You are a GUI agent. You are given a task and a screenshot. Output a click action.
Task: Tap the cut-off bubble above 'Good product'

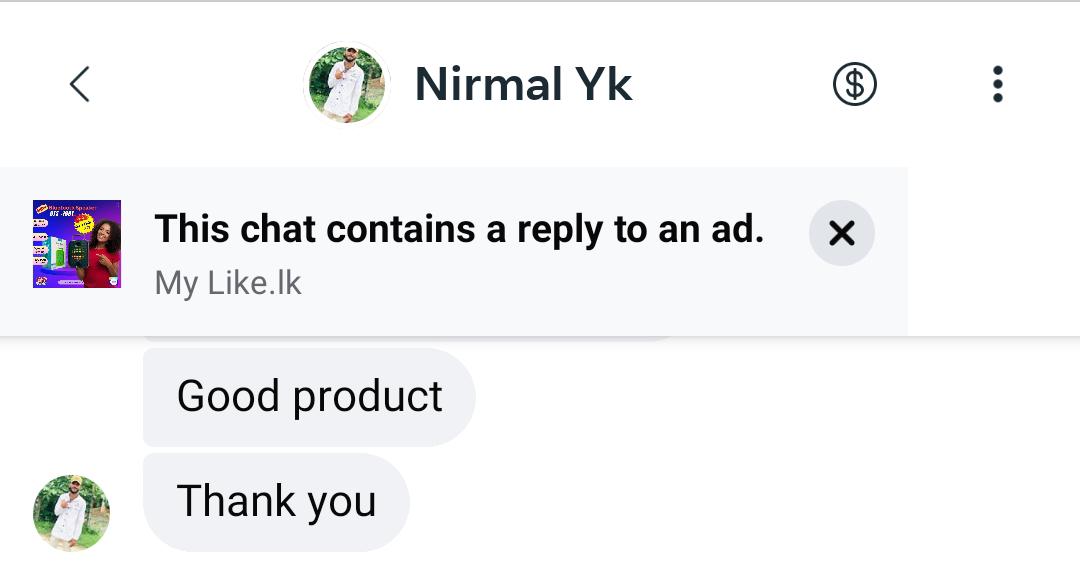410,341
